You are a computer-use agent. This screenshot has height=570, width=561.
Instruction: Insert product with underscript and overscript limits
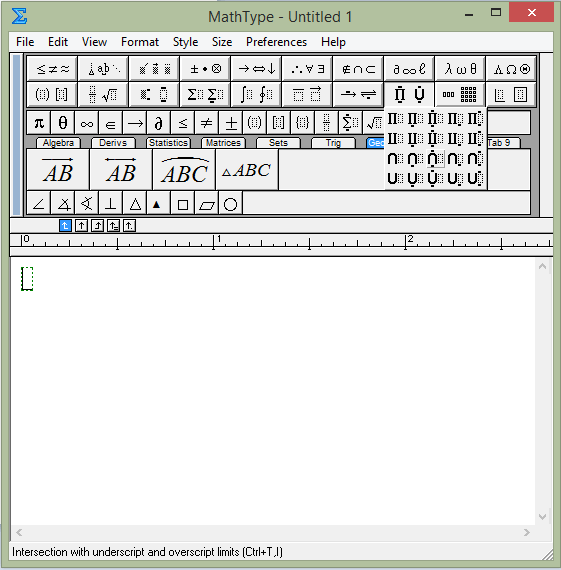(435, 119)
